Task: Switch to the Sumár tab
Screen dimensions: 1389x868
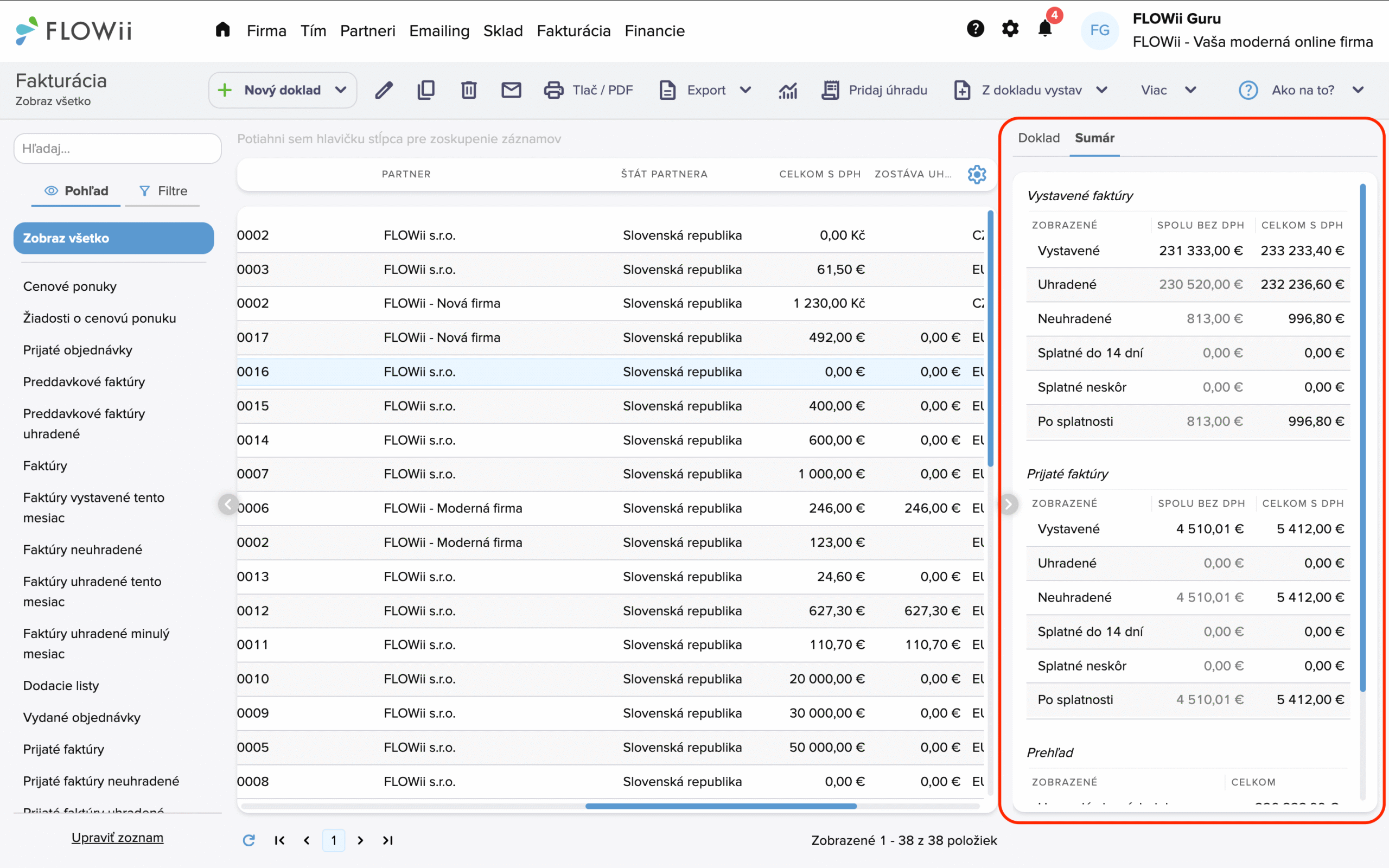Action: click(x=1094, y=138)
